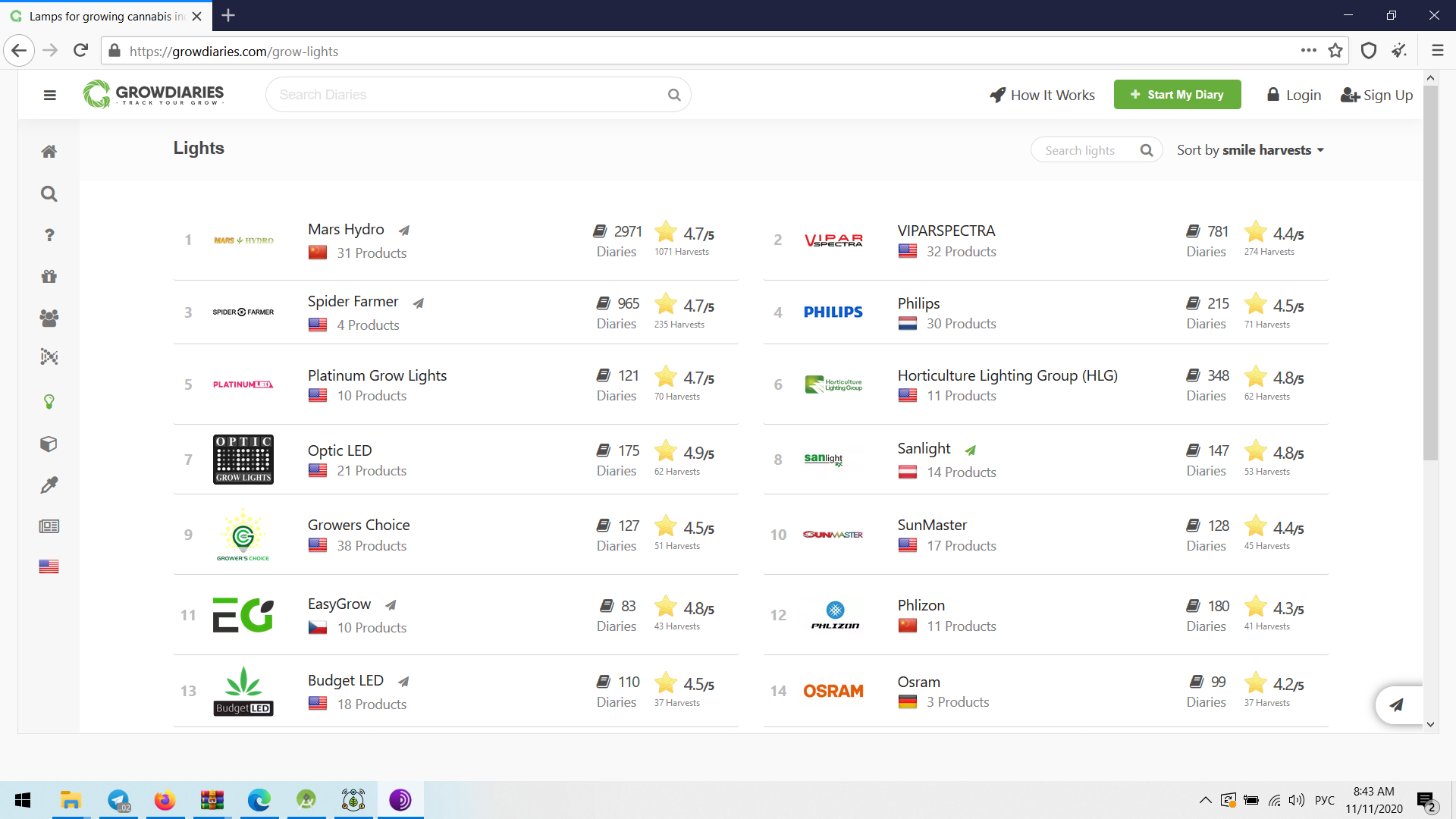Click the '1071 Harvests' text for Mars Hydro
This screenshot has width=1456, height=819.
[x=682, y=252]
